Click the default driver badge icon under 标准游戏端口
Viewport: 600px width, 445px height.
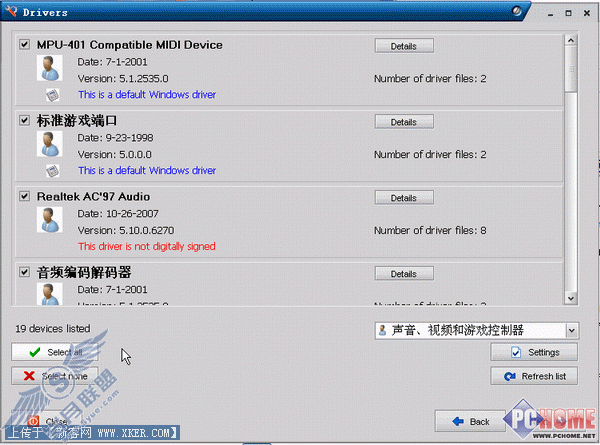pos(52,171)
